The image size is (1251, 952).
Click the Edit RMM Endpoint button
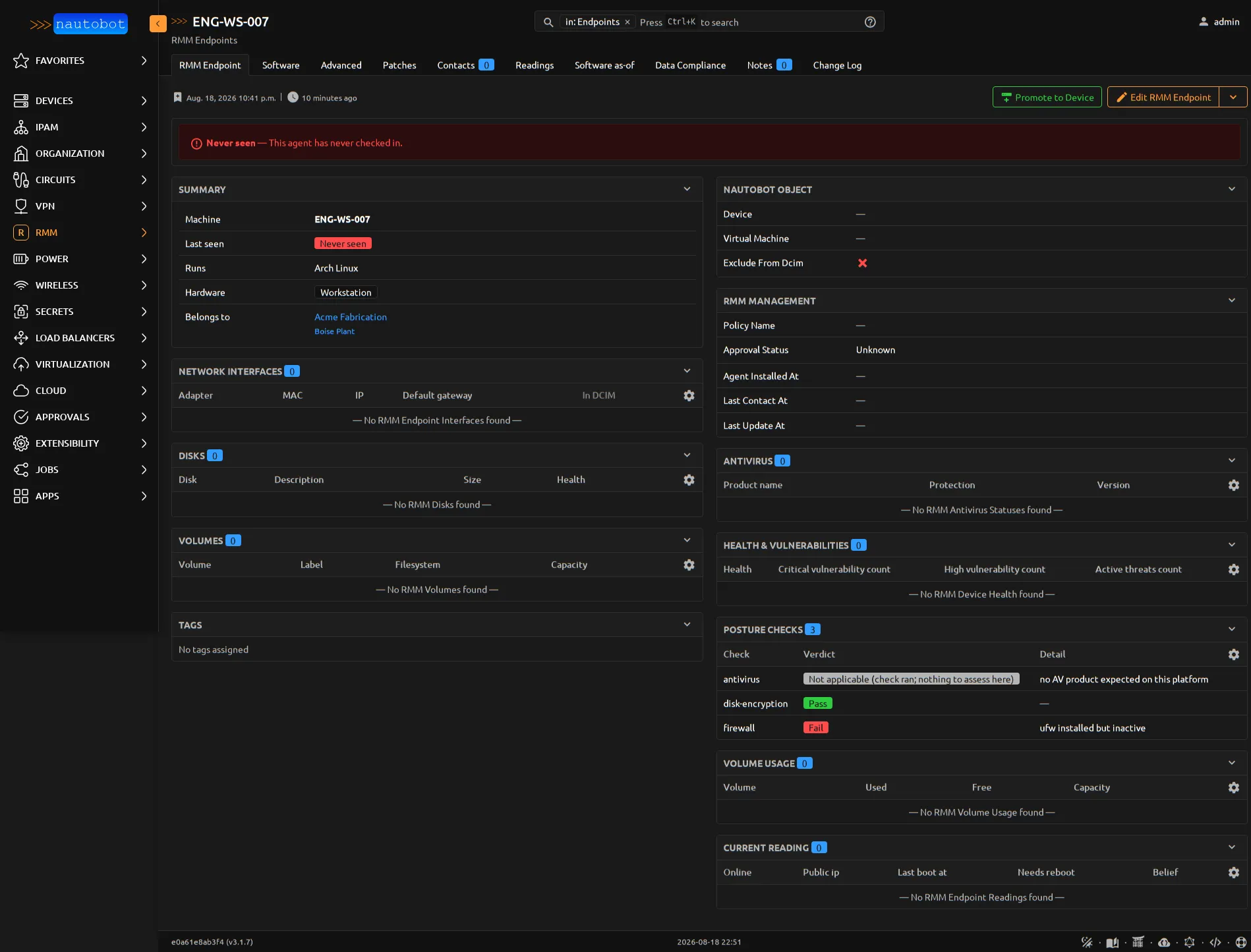click(1163, 97)
